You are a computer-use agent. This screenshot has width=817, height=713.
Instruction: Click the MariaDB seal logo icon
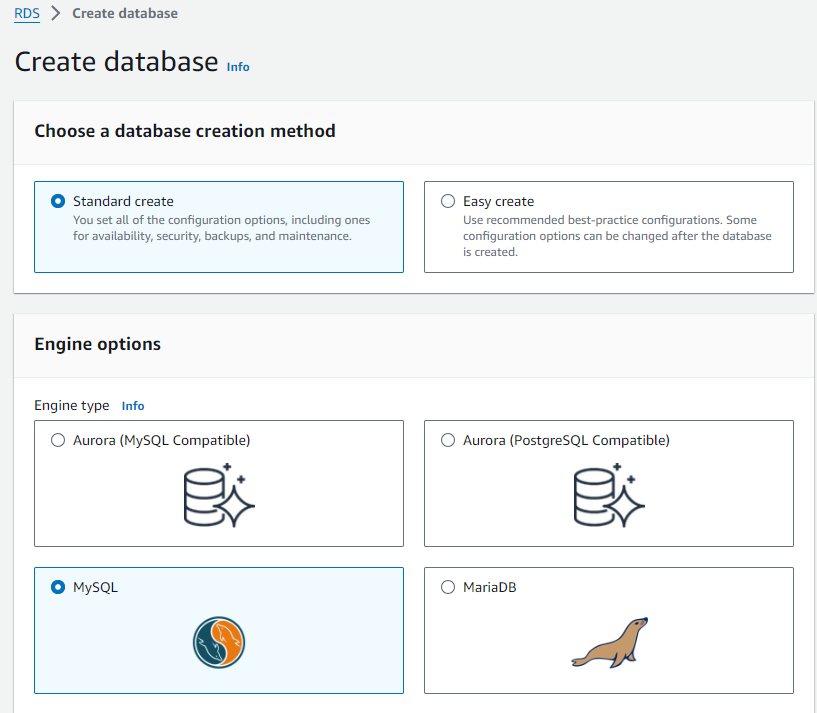coord(609,642)
